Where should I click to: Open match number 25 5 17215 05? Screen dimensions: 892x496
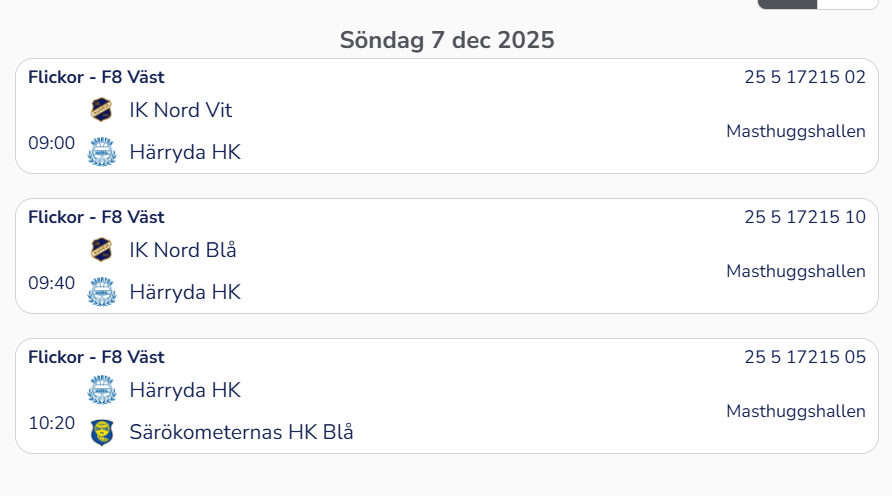[x=804, y=357]
